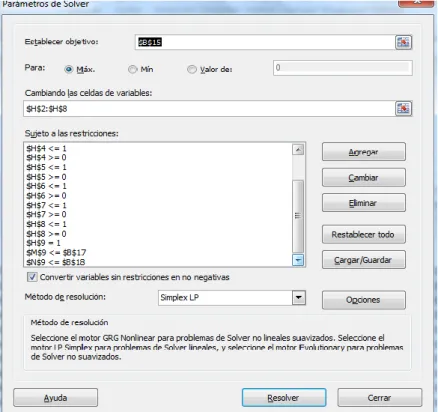Click the Eliminar button
The width and height of the screenshot is (438, 412).
[x=364, y=203]
